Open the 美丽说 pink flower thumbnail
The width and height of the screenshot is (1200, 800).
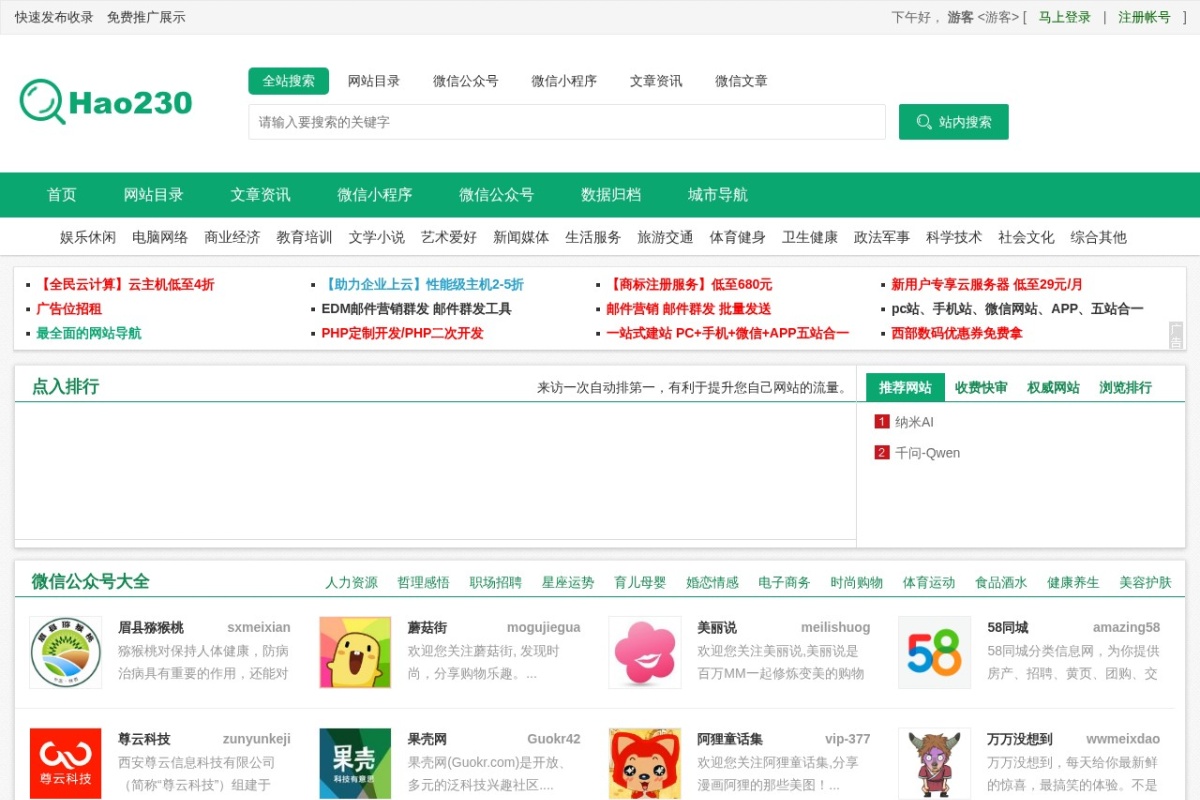point(645,652)
